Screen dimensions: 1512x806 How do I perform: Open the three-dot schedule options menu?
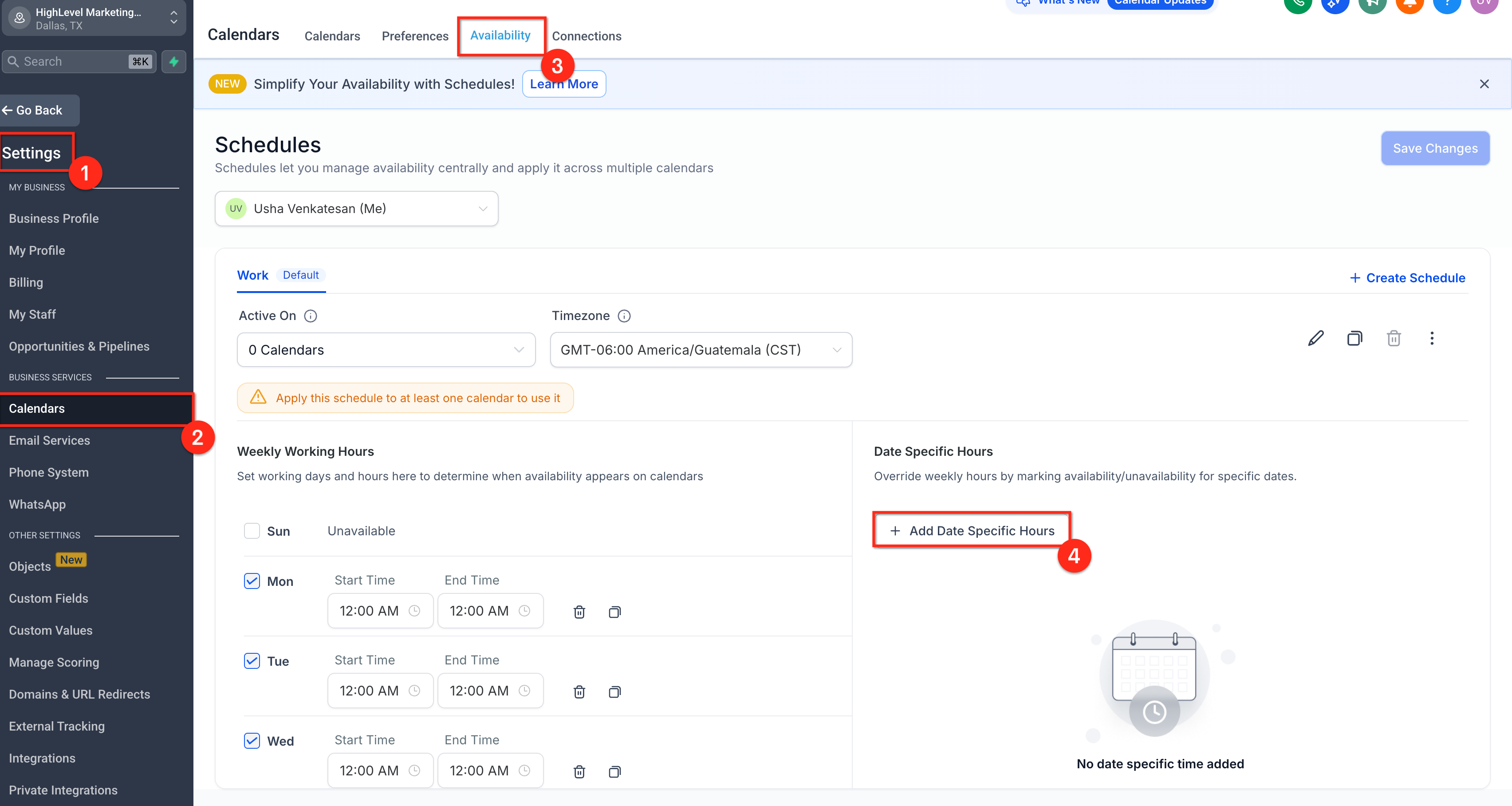[x=1432, y=338]
